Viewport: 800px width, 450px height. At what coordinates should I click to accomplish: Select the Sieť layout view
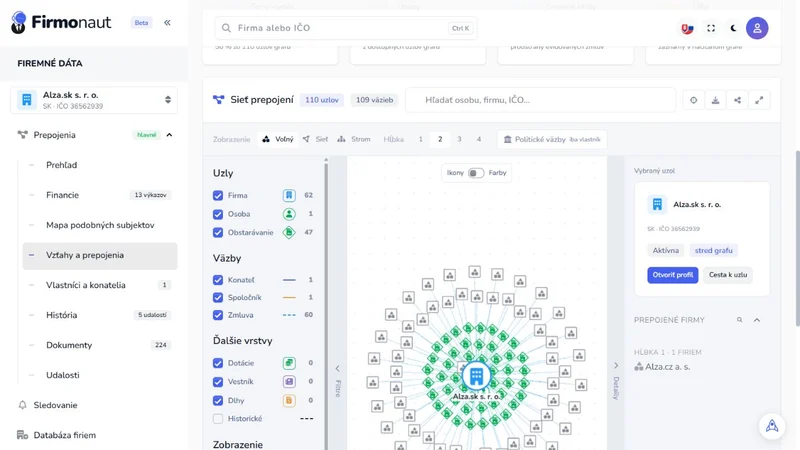pyautogui.click(x=315, y=139)
